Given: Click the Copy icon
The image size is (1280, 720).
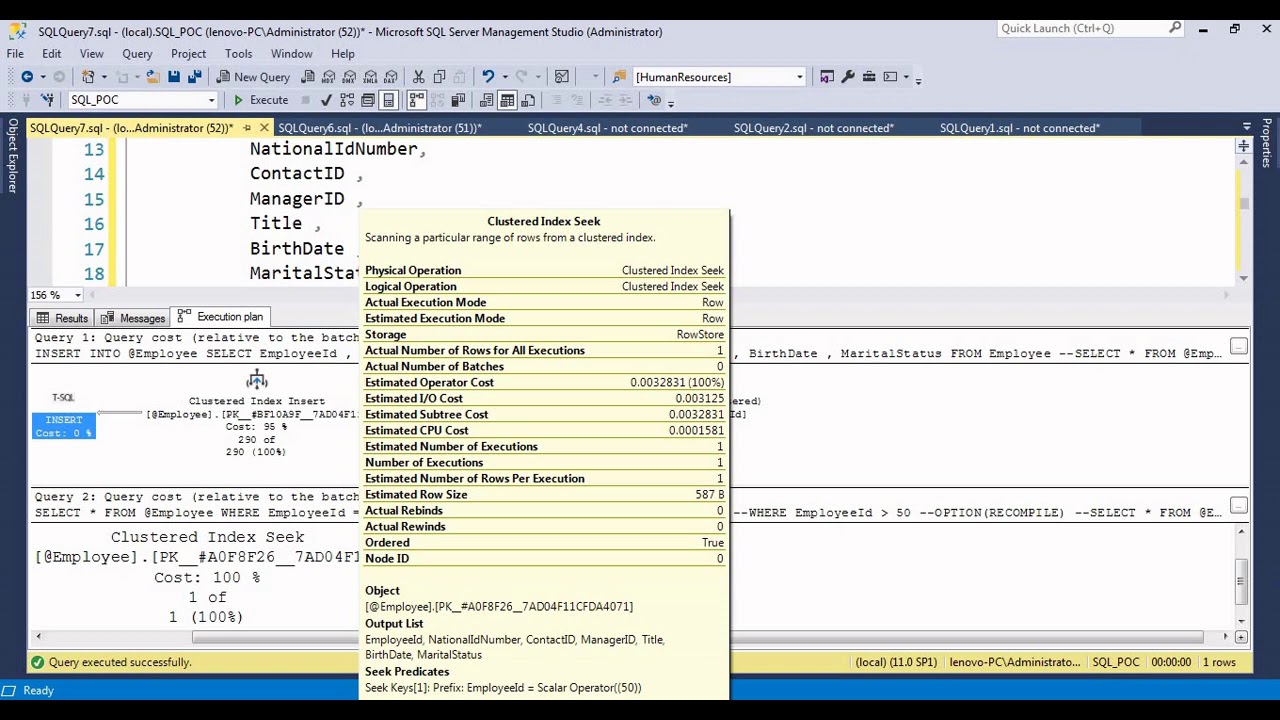Looking at the screenshot, I should 439,77.
